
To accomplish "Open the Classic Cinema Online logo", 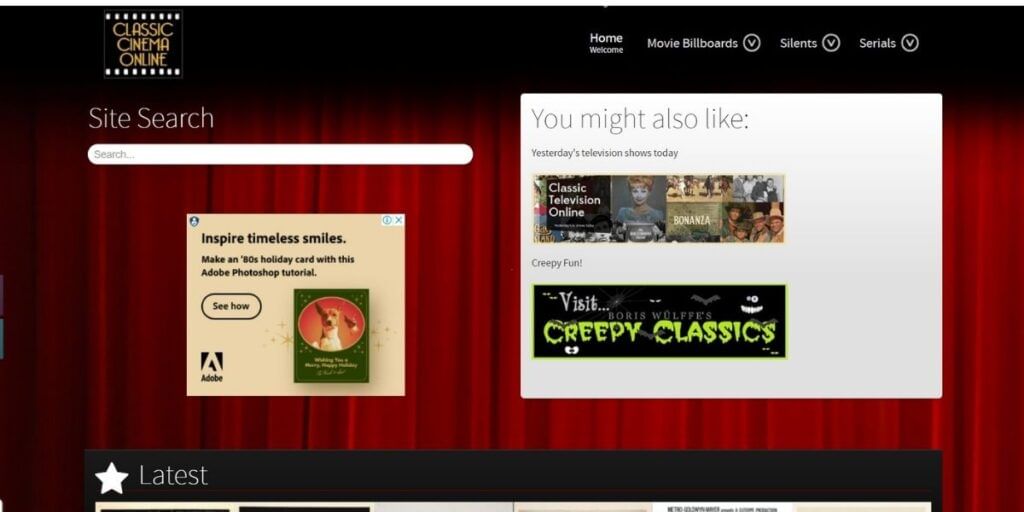I will (143, 44).
